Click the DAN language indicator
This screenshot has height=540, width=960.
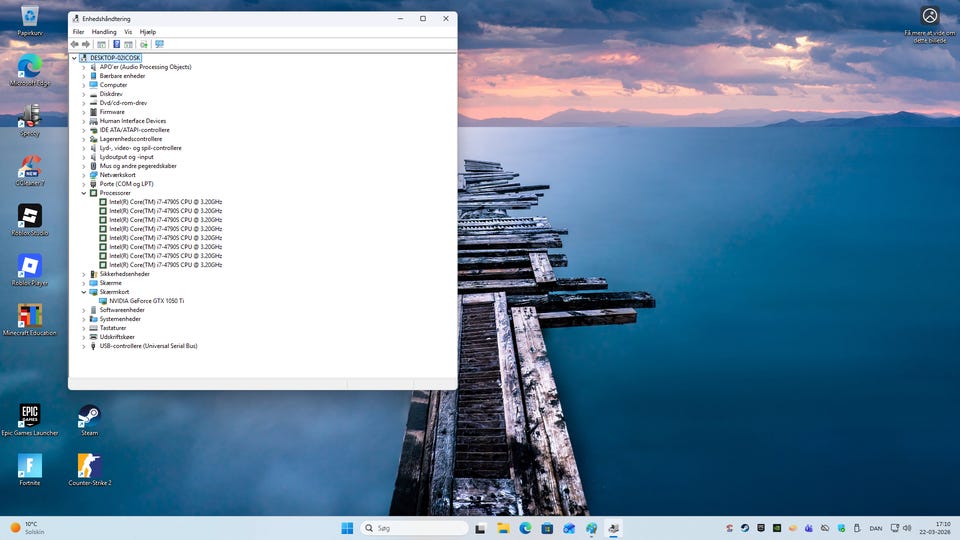pyautogui.click(x=876, y=528)
